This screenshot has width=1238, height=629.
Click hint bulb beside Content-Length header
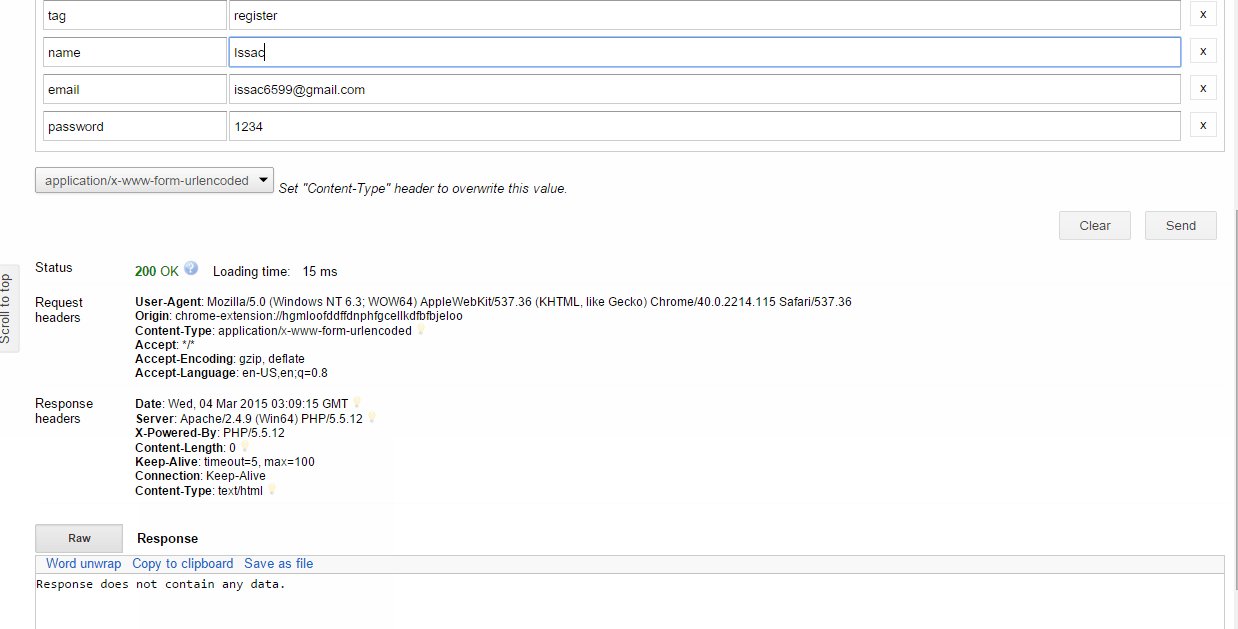(x=244, y=447)
